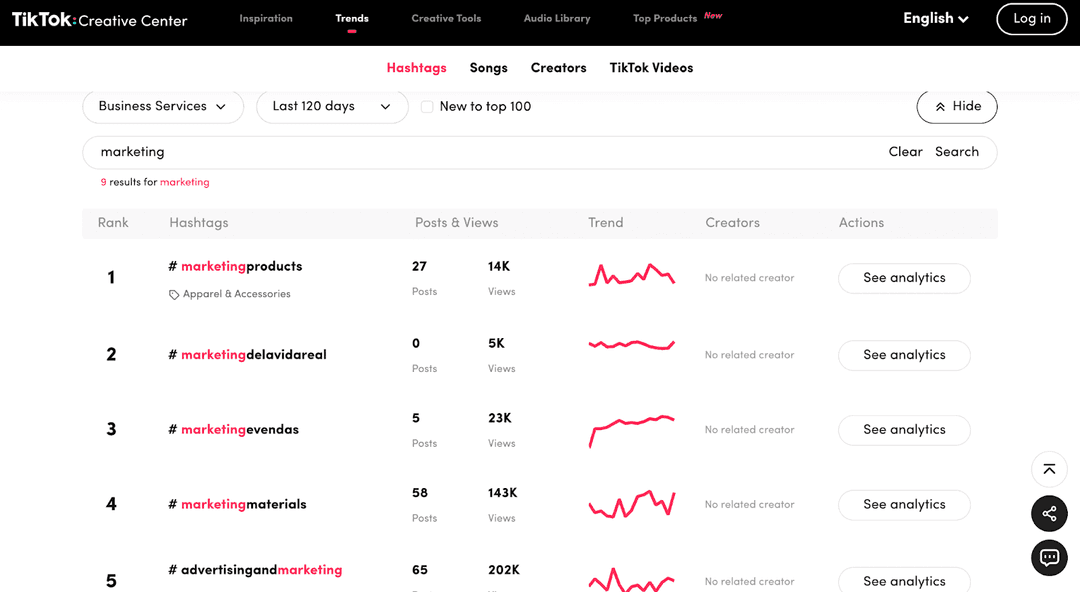The image size is (1080, 592).
Task: Enable the New to top 100 filter
Action: point(426,106)
